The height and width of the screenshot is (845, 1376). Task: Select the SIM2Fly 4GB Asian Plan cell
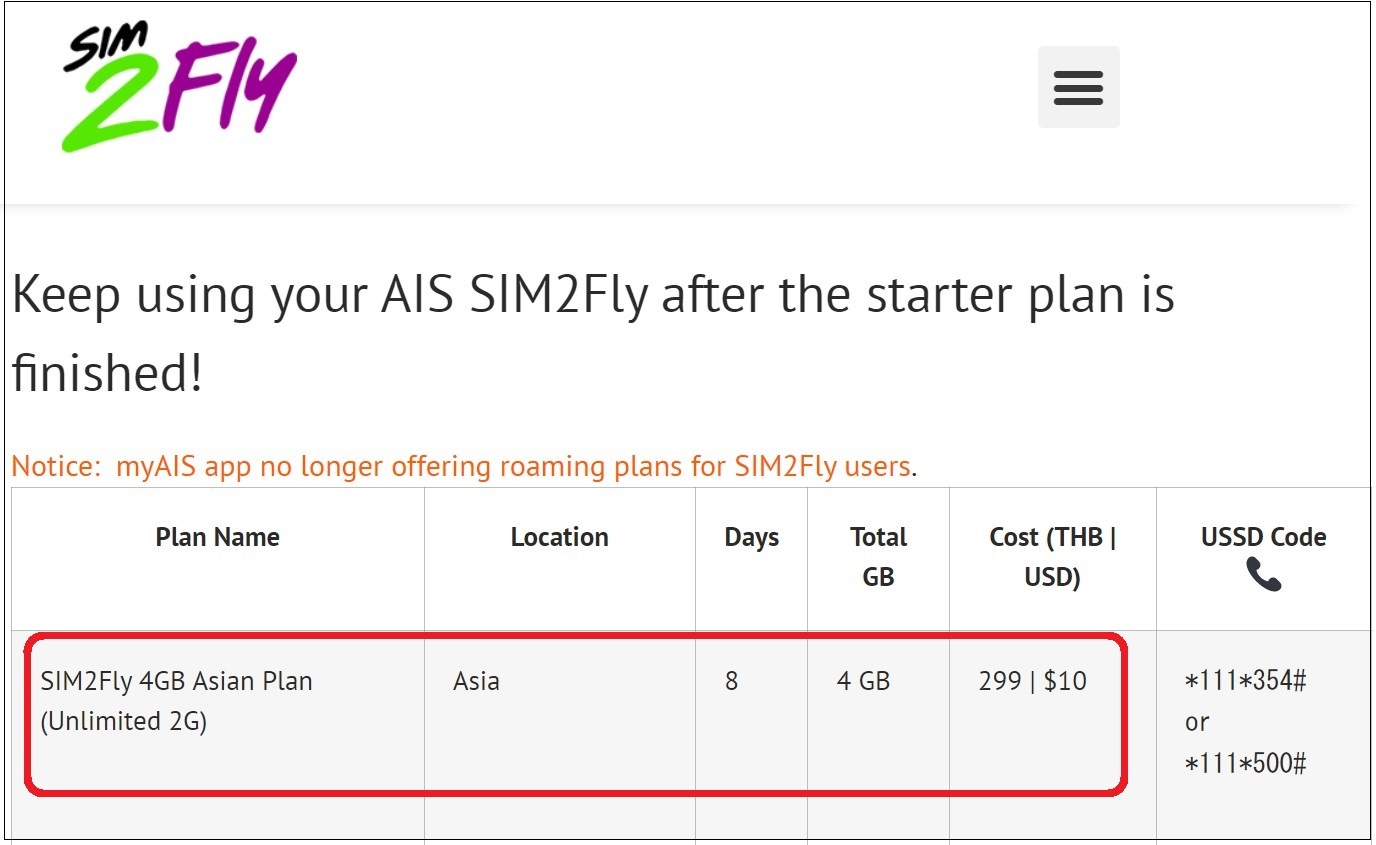click(x=176, y=681)
